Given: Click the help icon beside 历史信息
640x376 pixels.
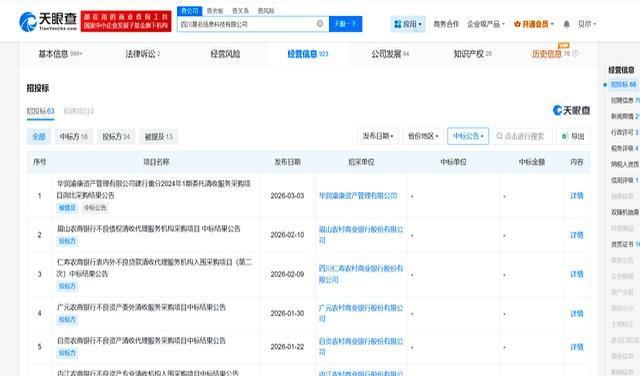Looking at the screenshot, I should [575, 53].
